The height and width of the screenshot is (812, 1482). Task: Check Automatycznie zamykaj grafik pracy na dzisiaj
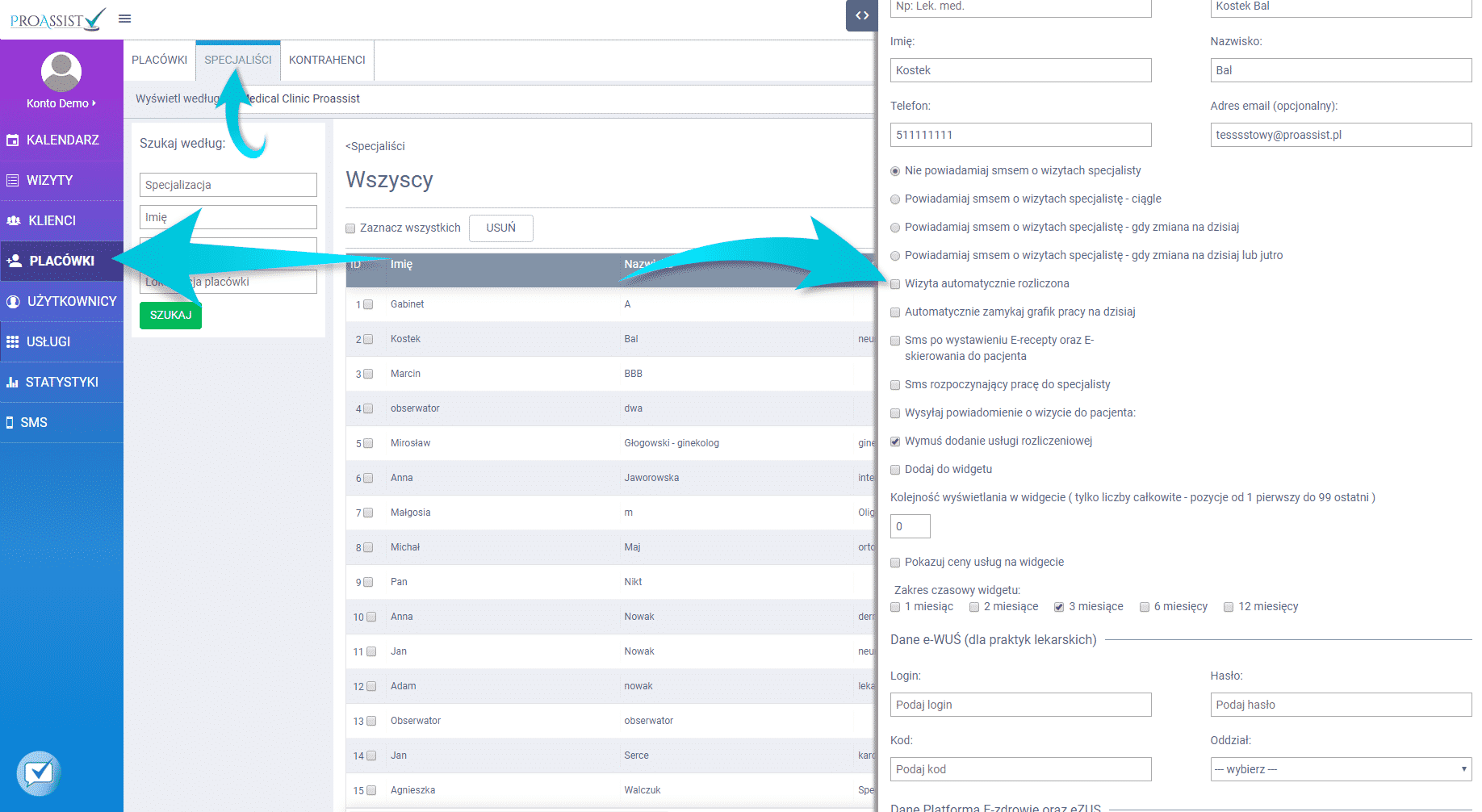coord(895,312)
